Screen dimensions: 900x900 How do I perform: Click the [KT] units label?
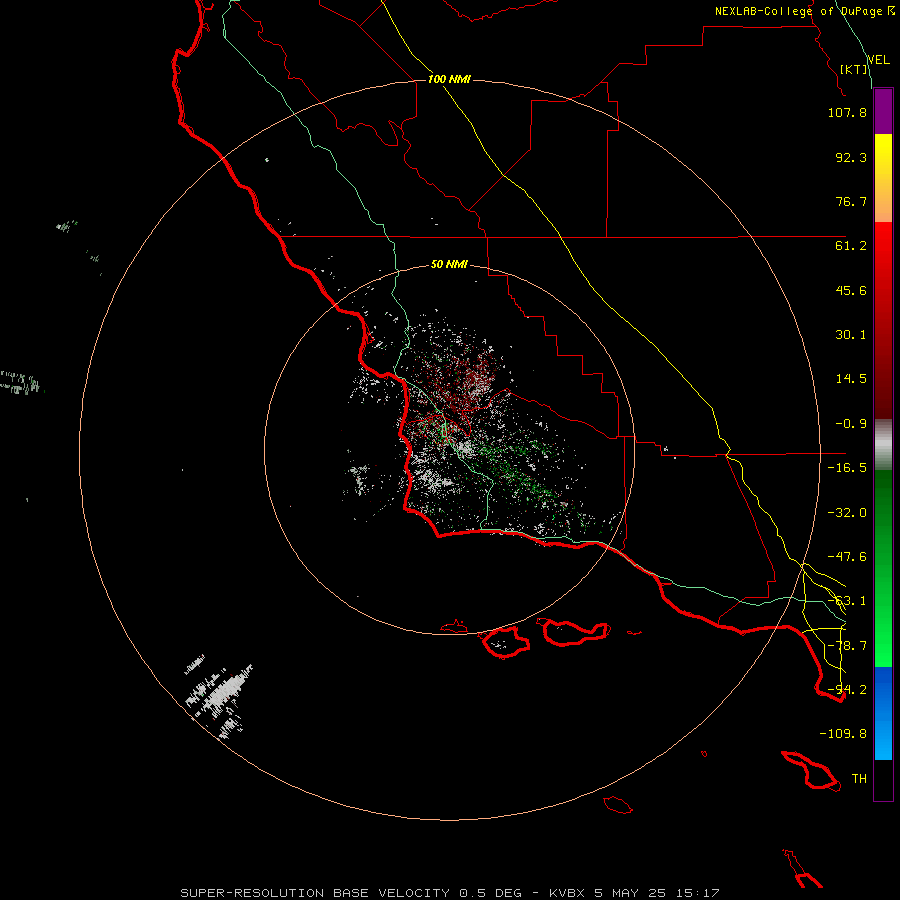pos(854,69)
